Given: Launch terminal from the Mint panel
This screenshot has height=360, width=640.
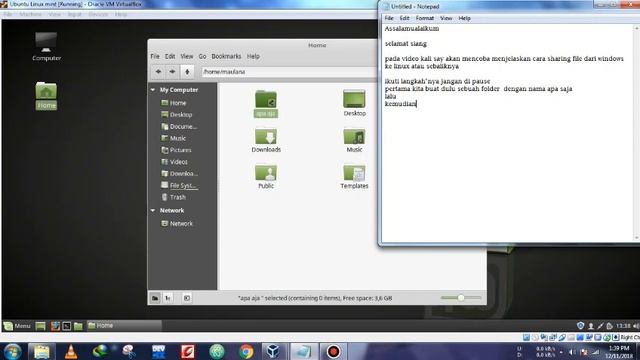Looking at the screenshot, I should [67, 326].
